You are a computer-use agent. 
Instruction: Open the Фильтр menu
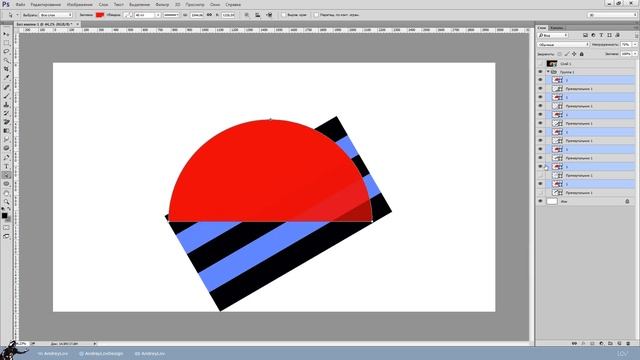[x=162, y=4]
